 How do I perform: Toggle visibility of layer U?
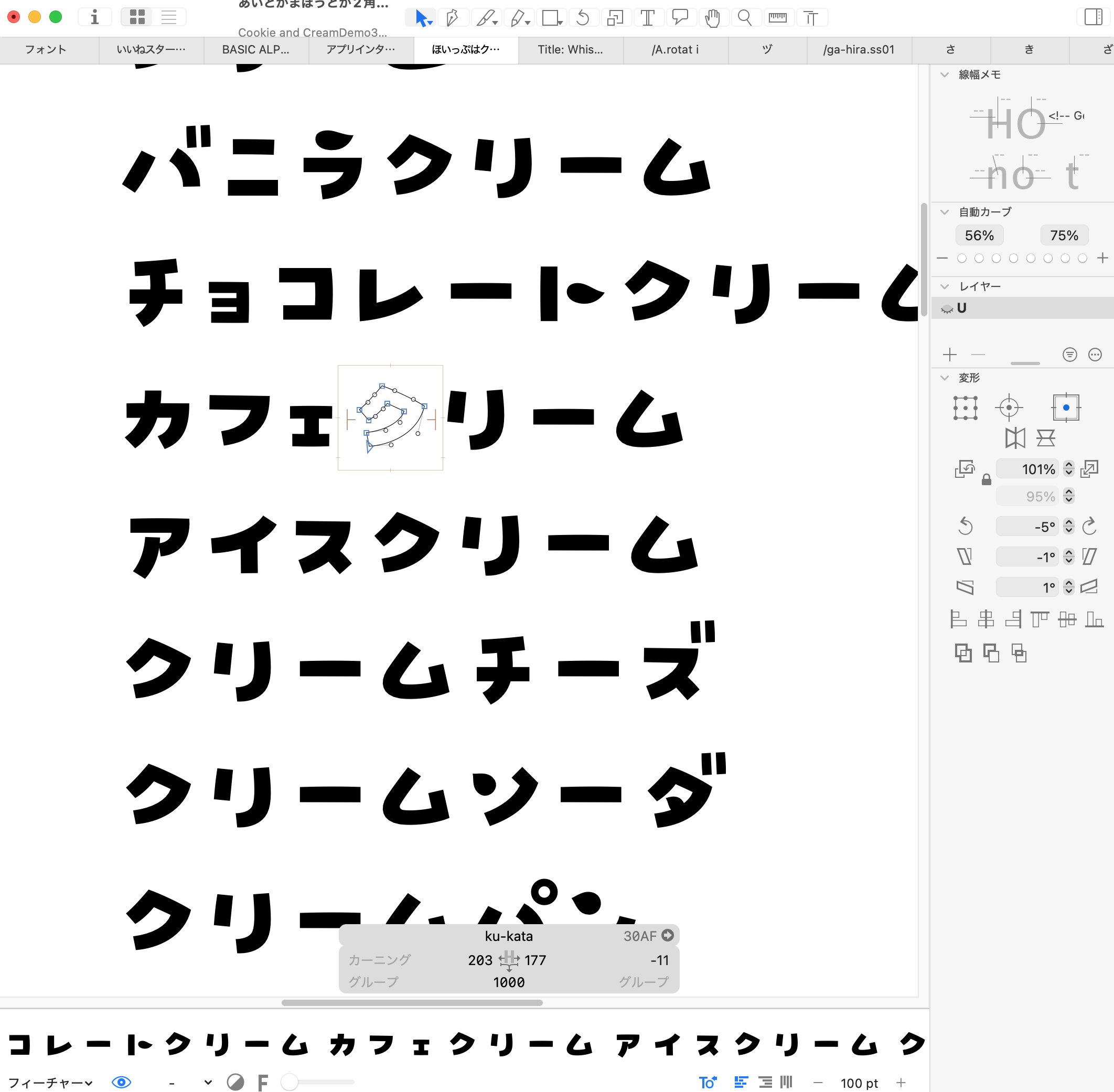click(x=947, y=309)
